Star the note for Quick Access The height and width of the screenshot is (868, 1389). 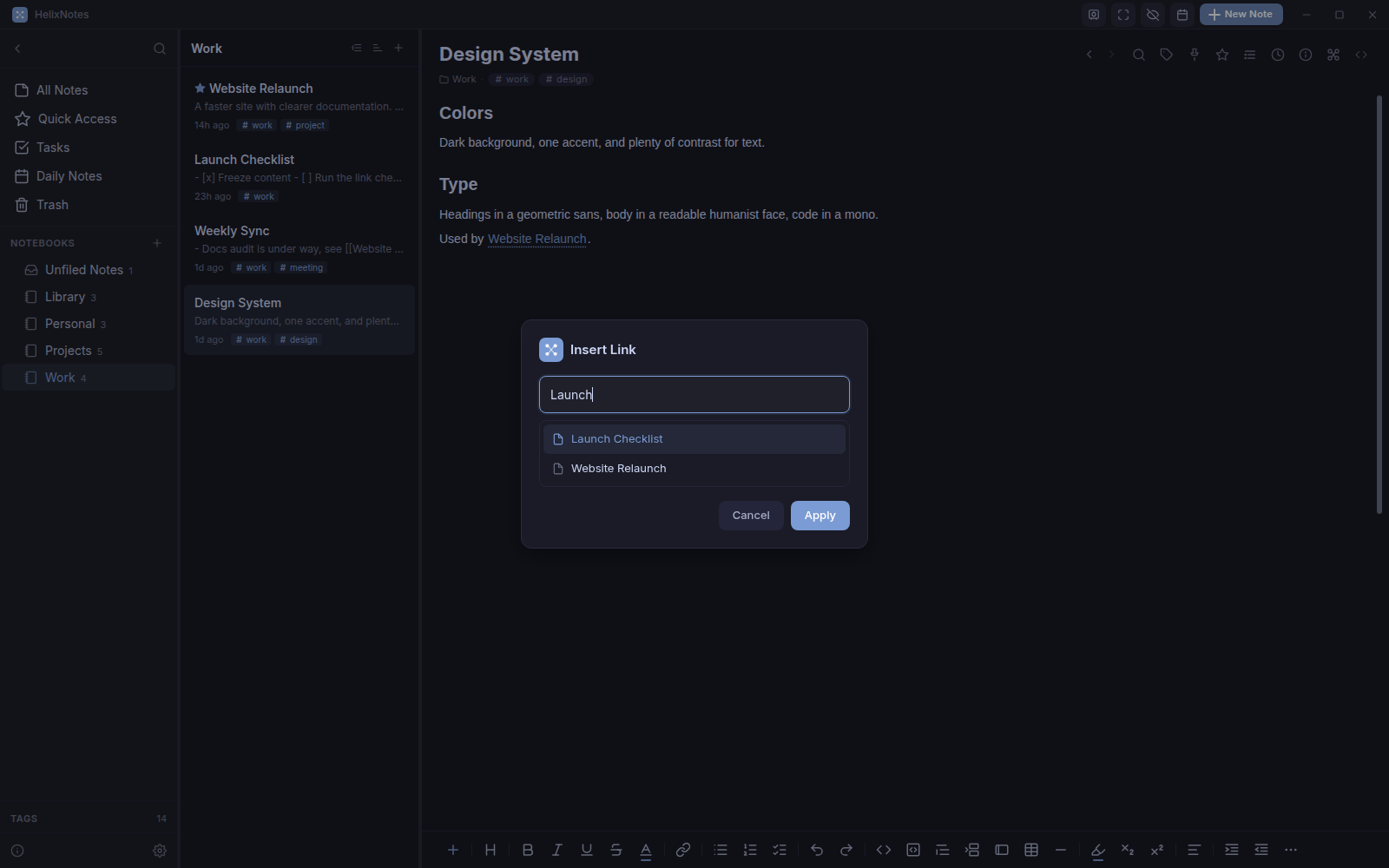tap(1222, 55)
